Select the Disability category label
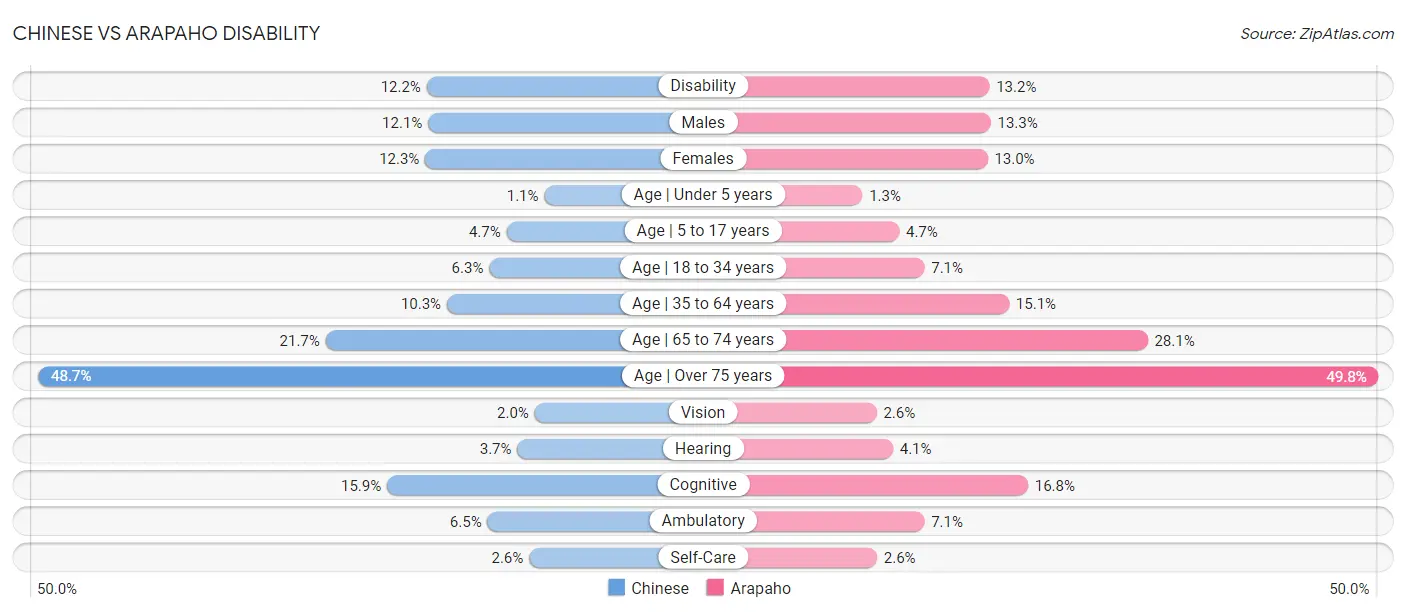The height and width of the screenshot is (612, 1406). pyautogui.click(x=703, y=86)
